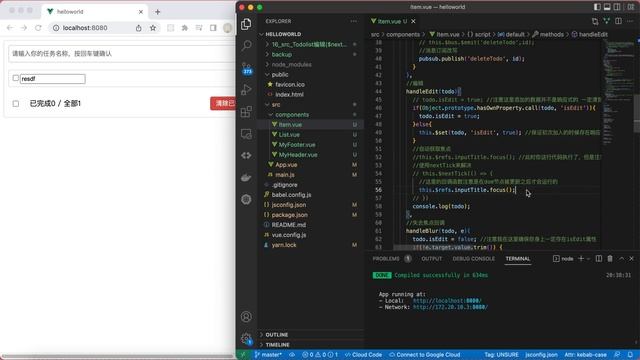
Task: Toggle the select-all checkbox in todo footer
Action: (16, 104)
